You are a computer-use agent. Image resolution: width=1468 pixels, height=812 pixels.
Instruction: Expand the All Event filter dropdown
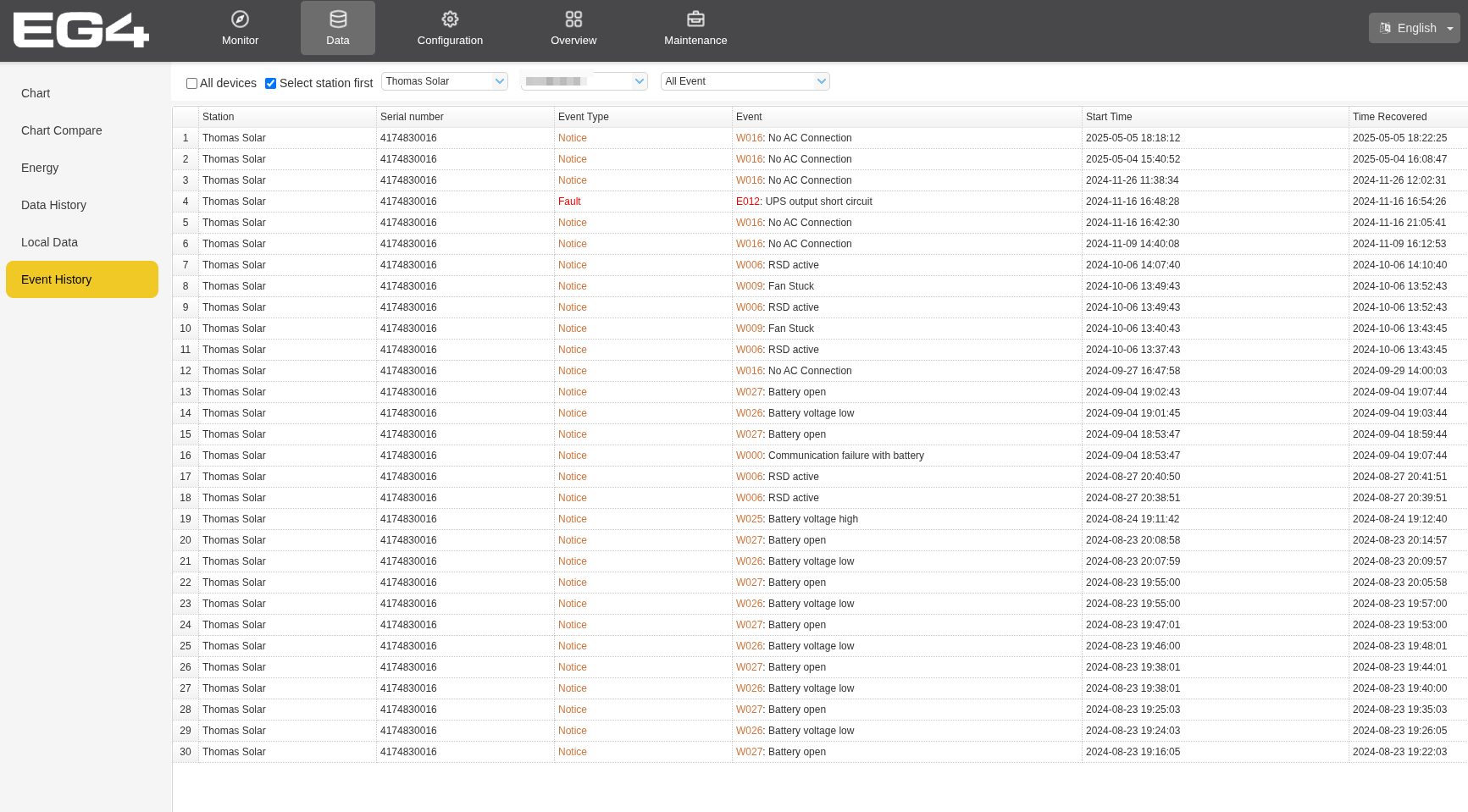tap(745, 81)
